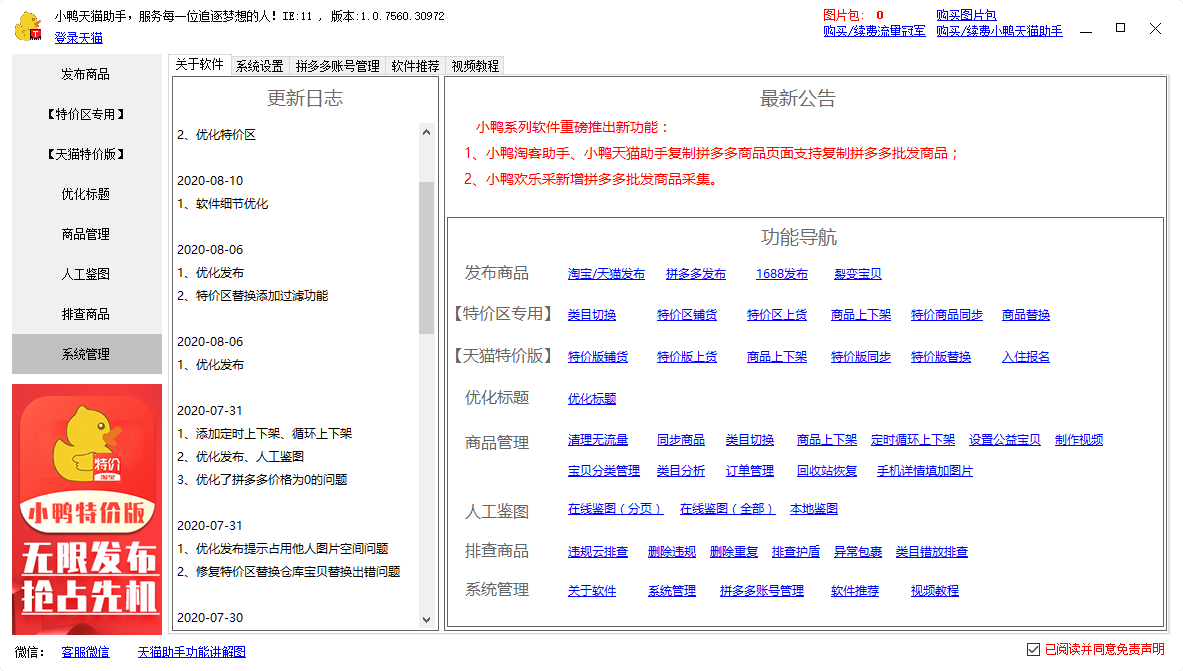Open 购买/续费流量冠军 link

click(874, 31)
